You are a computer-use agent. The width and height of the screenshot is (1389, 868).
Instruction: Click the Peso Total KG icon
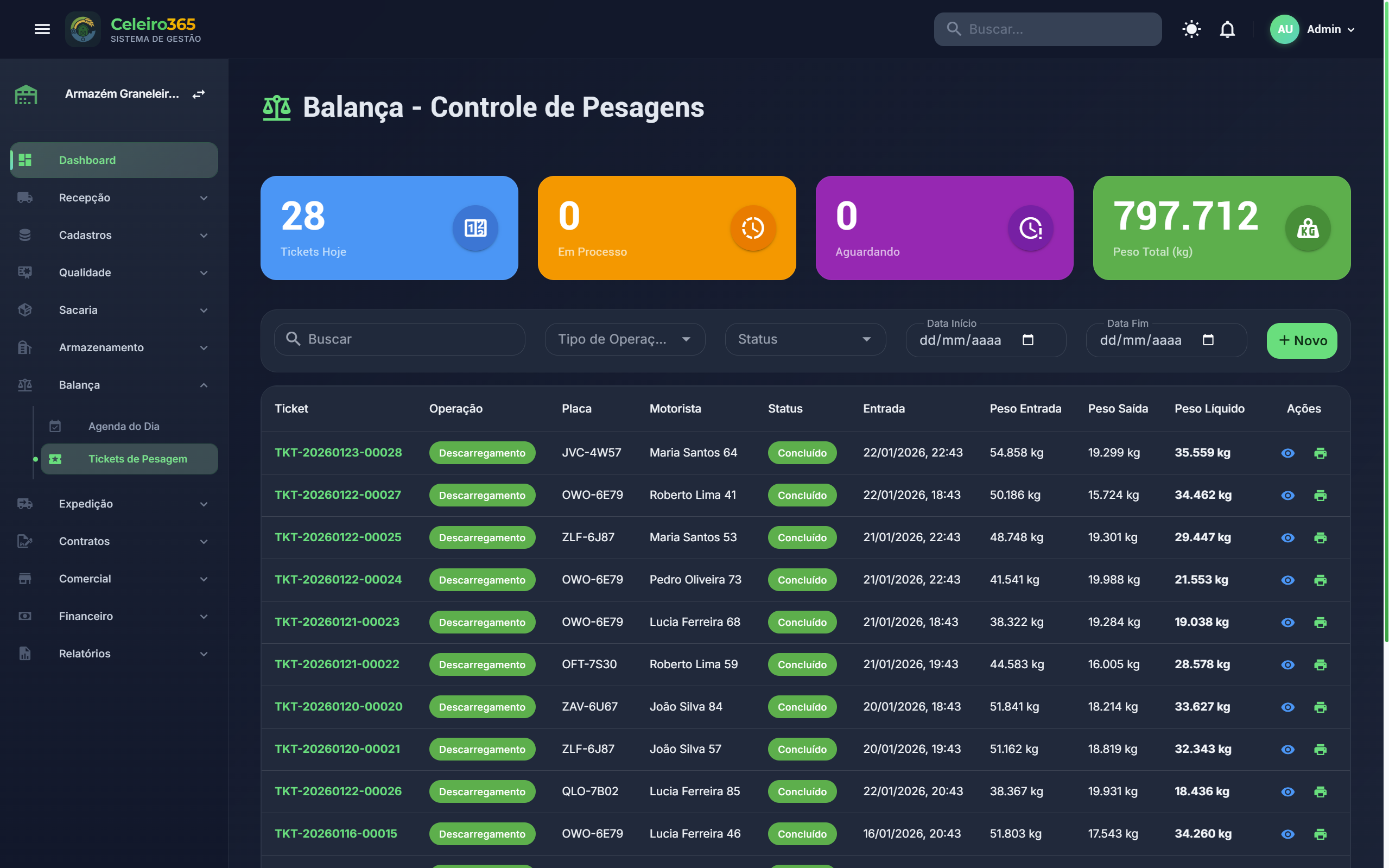pyautogui.click(x=1307, y=228)
